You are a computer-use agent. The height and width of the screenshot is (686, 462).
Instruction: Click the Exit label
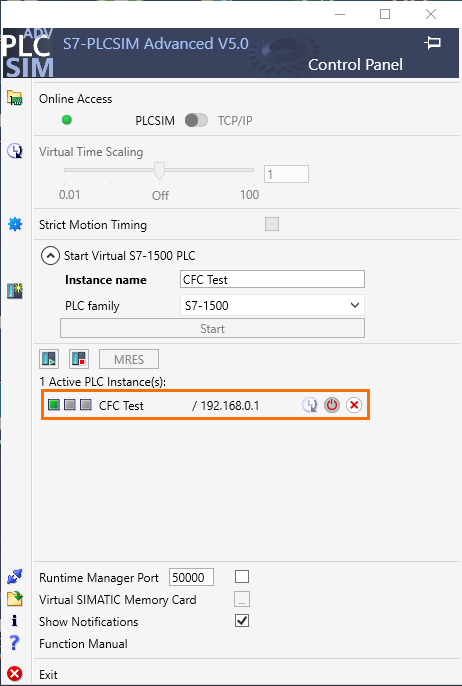click(48, 674)
